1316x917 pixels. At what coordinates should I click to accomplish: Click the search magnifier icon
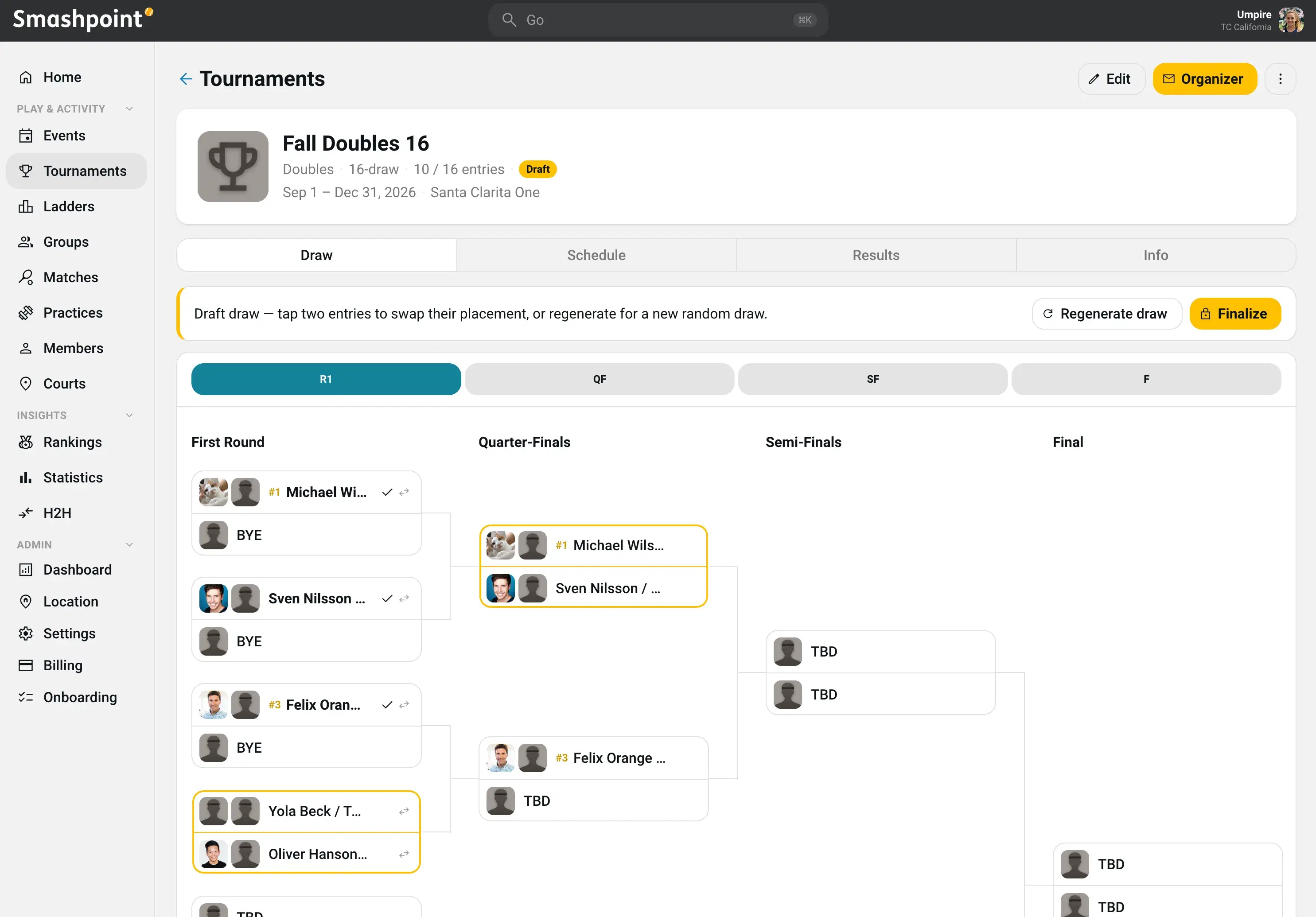click(509, 20)
